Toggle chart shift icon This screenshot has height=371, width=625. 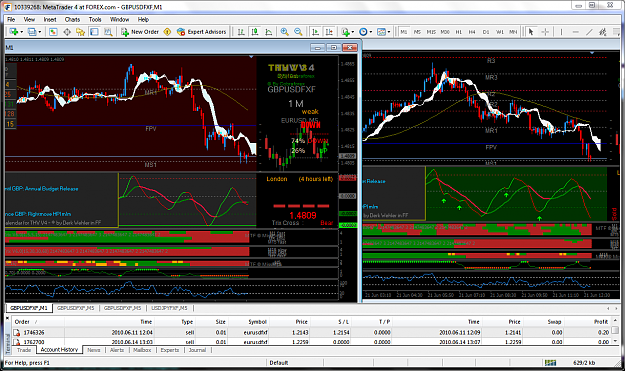point(329,32)
